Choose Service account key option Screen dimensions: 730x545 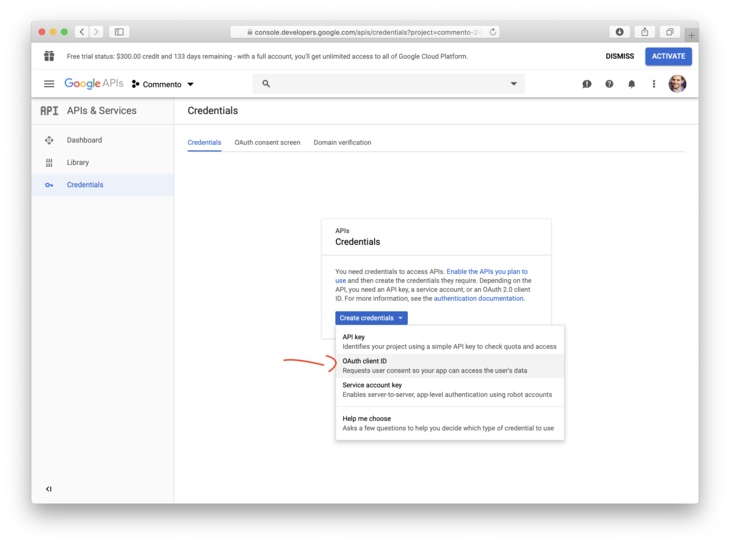450,390
